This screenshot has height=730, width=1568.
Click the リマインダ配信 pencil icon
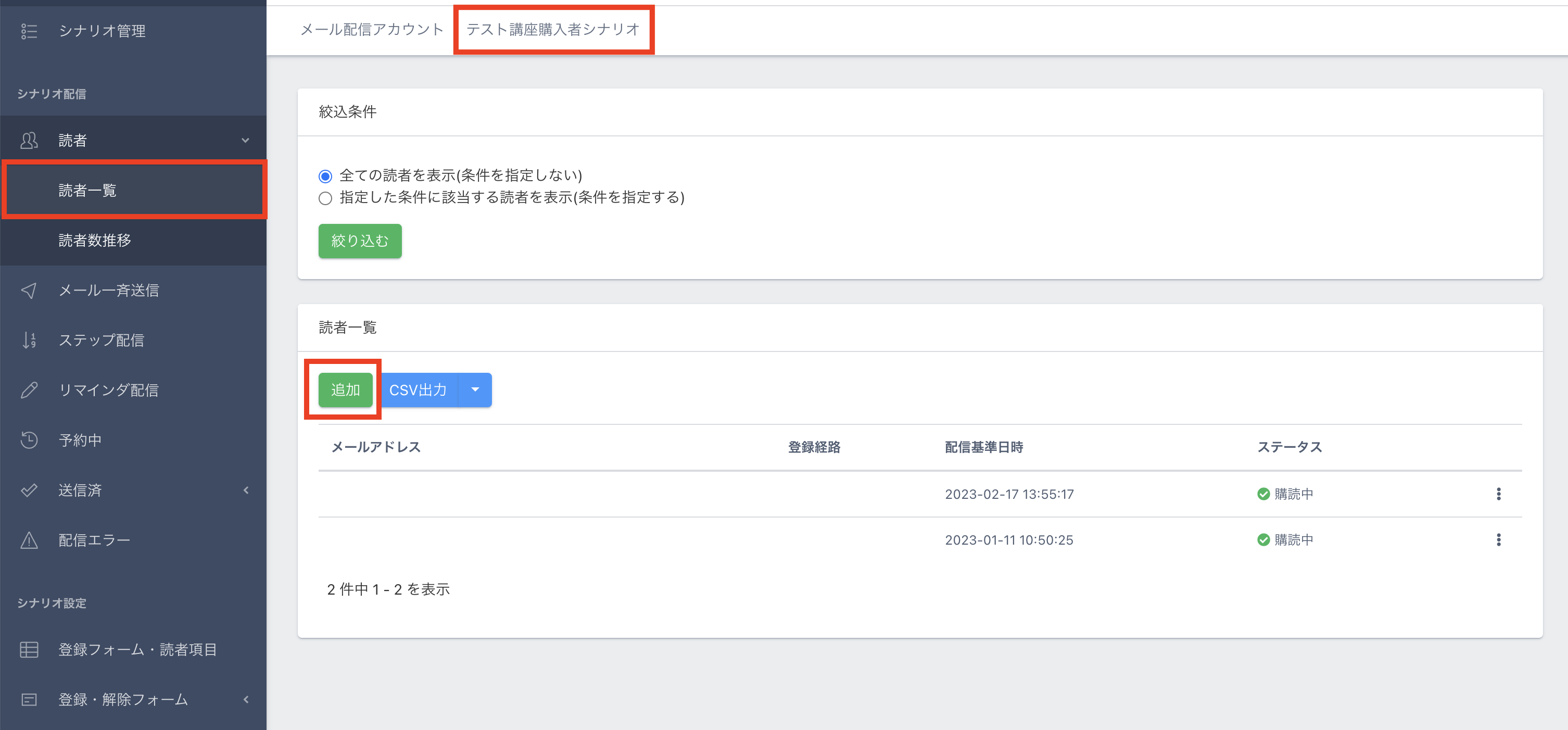click(x=29, y=391)
